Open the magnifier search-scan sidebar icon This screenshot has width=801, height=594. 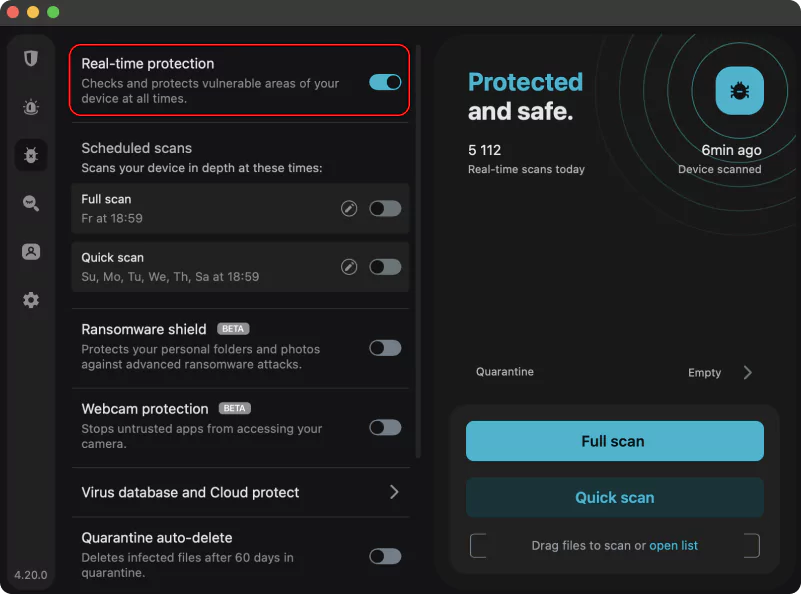point(31,203)
